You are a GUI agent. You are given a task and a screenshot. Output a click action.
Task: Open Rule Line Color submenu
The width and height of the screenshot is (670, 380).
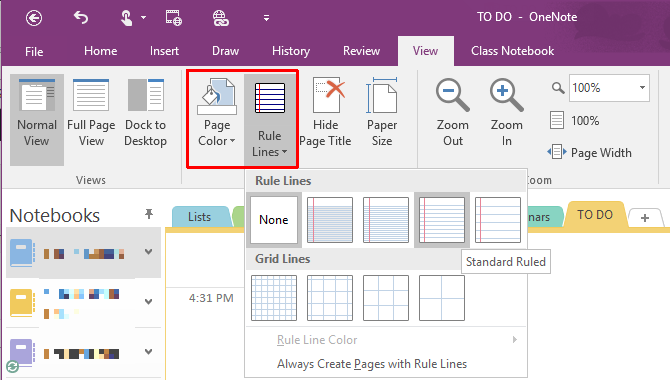pos(386,340)
